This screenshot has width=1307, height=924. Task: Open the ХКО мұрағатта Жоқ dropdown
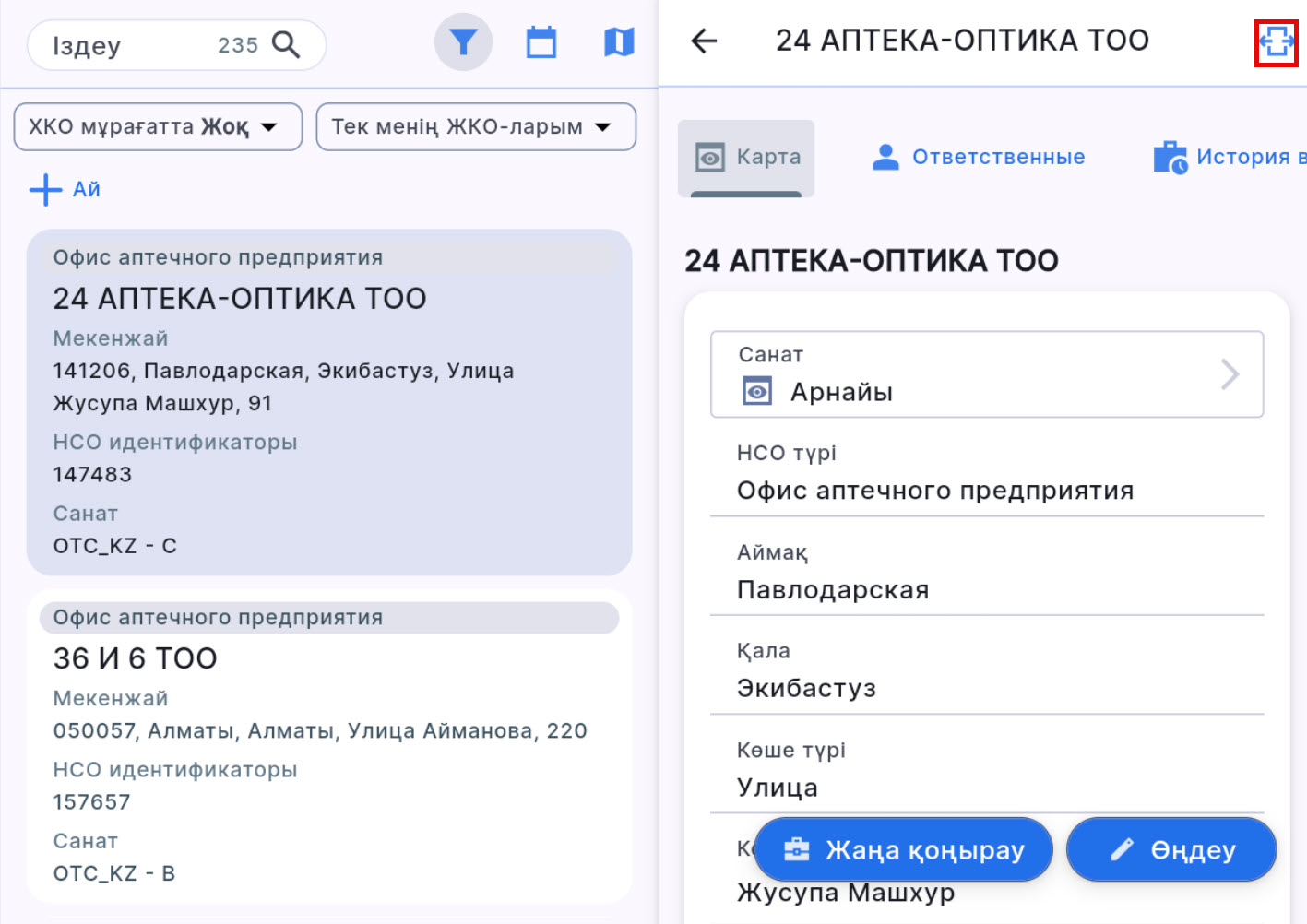click(158, 126)
